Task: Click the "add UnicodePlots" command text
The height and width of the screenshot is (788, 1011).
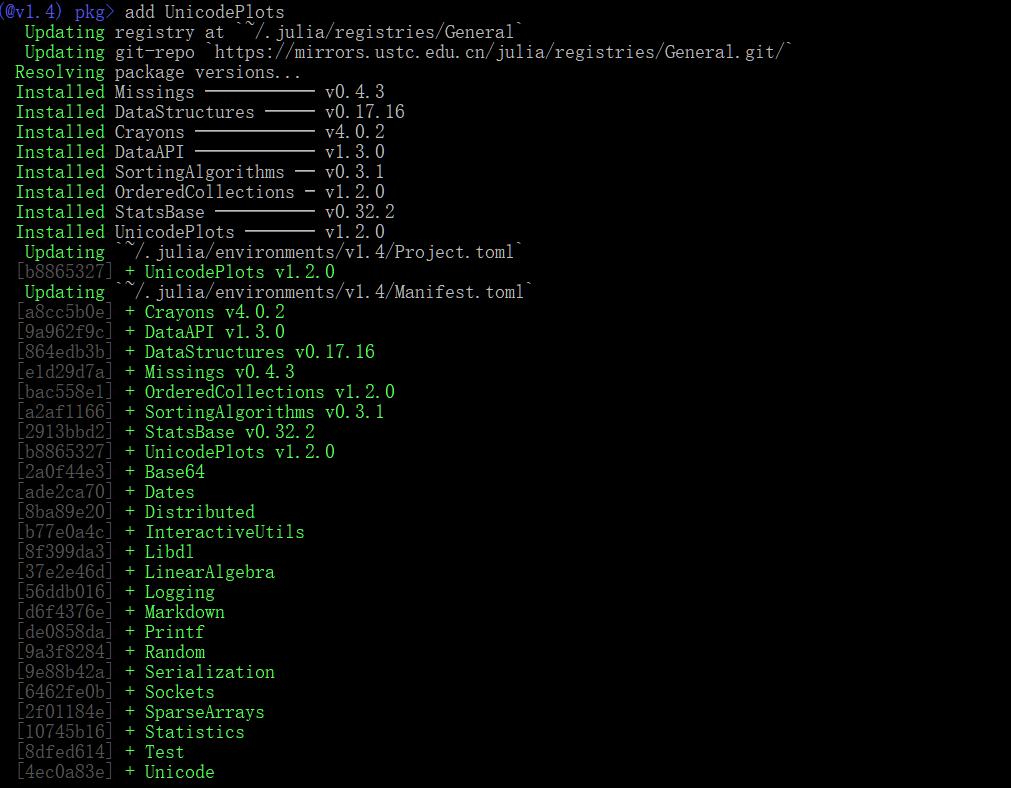Action: (x=204, y=12)
